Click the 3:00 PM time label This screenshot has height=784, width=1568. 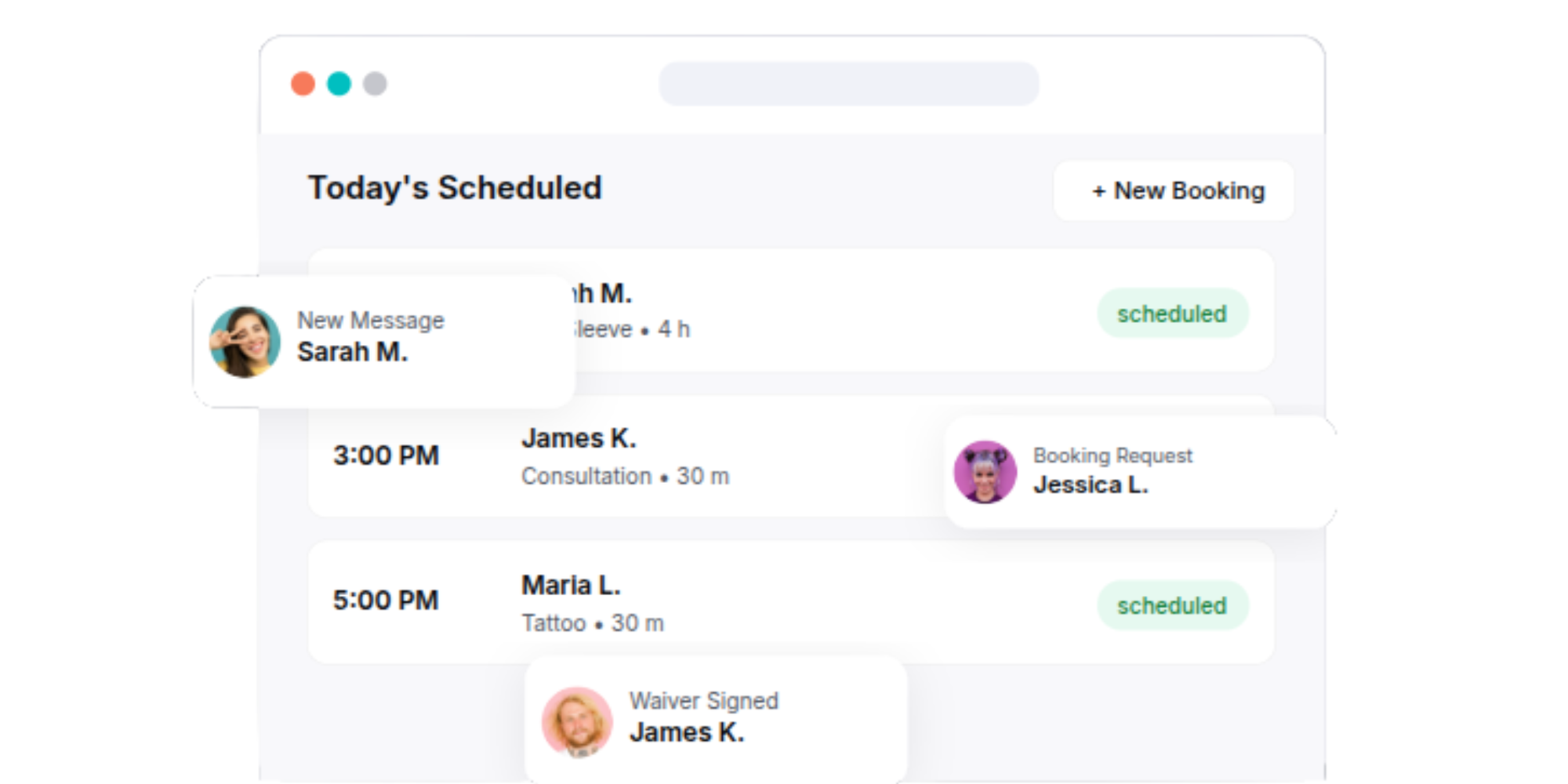(387, 456)
